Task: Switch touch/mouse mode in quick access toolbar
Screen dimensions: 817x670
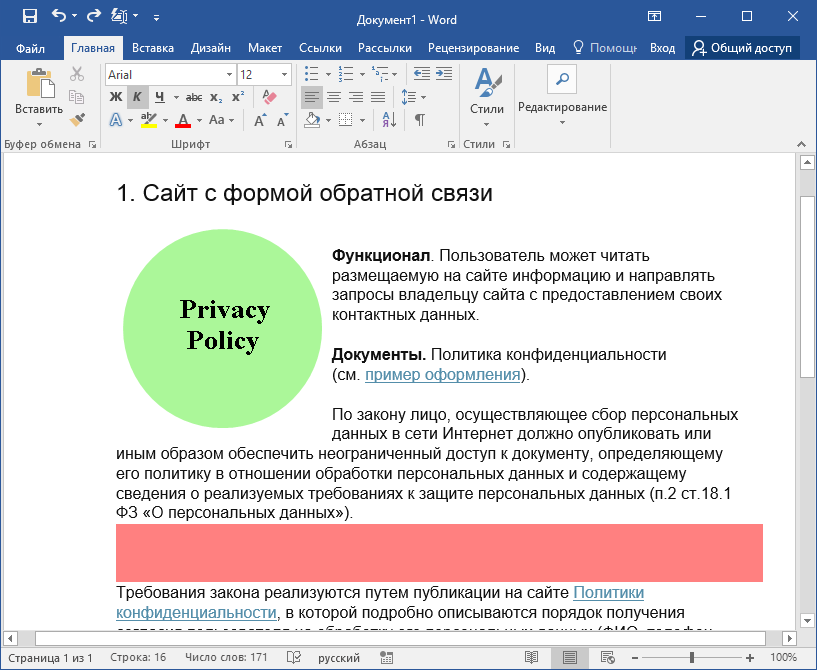Action: click(119, 16)
